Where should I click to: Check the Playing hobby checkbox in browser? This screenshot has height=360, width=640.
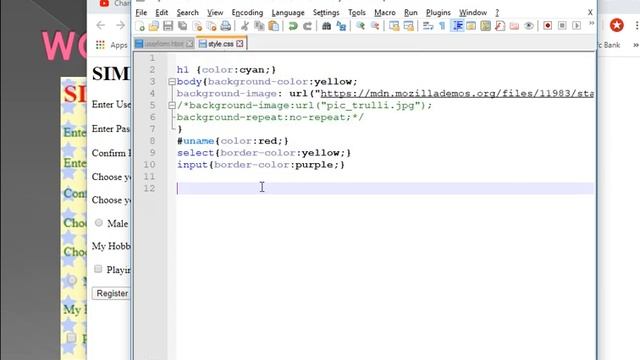pyautogui.click(x=98, y=269)
